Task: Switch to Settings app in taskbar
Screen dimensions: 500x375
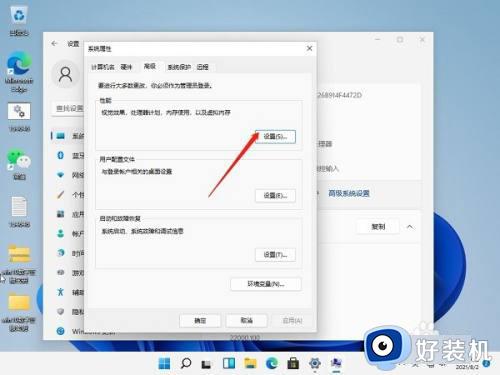Action: coord(315,363)
